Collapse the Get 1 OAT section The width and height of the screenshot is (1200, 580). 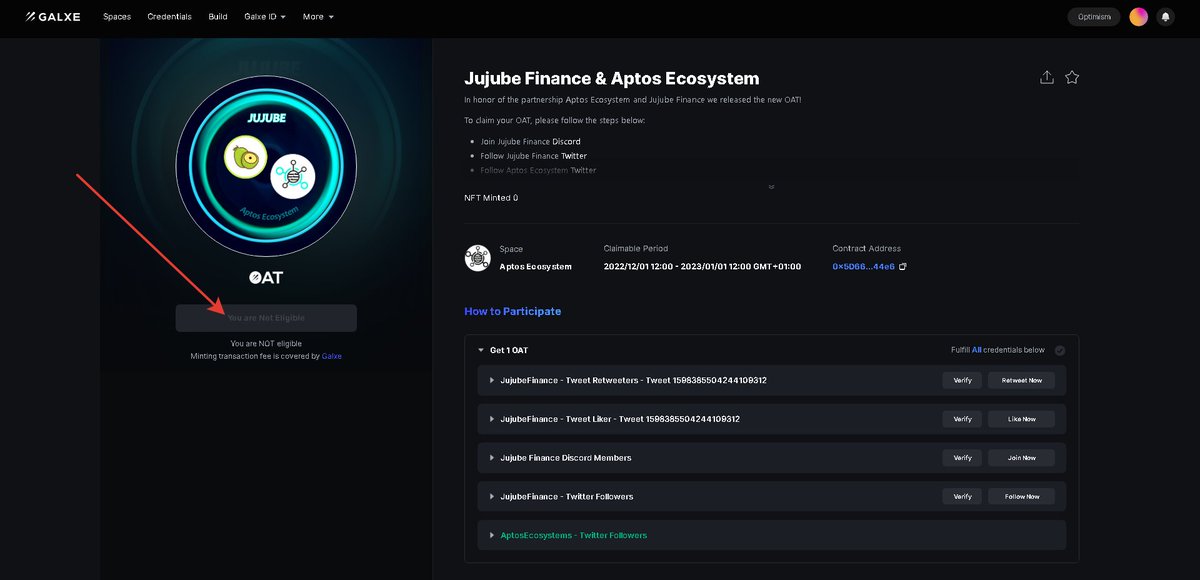tap(480, 349)
